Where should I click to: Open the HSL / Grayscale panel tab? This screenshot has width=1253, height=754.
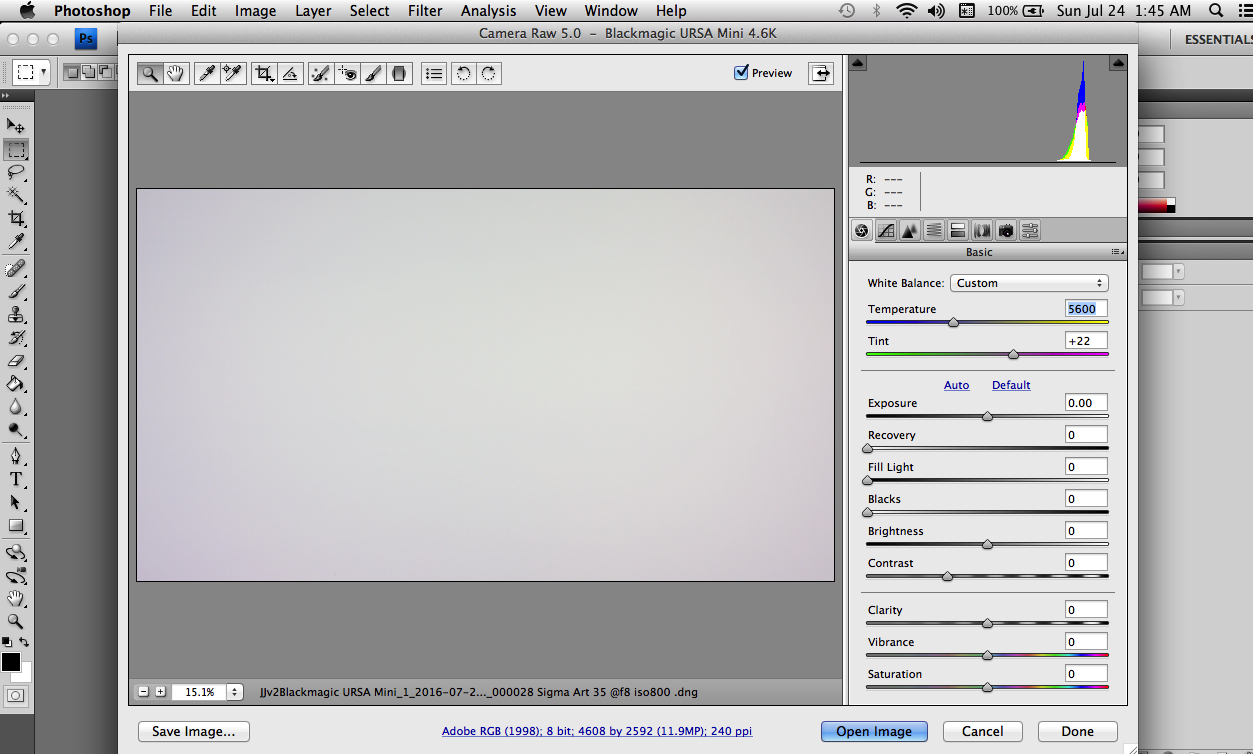933,231
